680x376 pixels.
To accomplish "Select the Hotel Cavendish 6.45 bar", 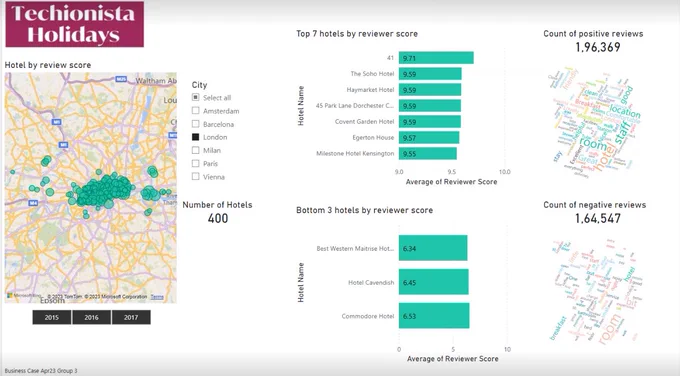I will click(x=434, y=282).
